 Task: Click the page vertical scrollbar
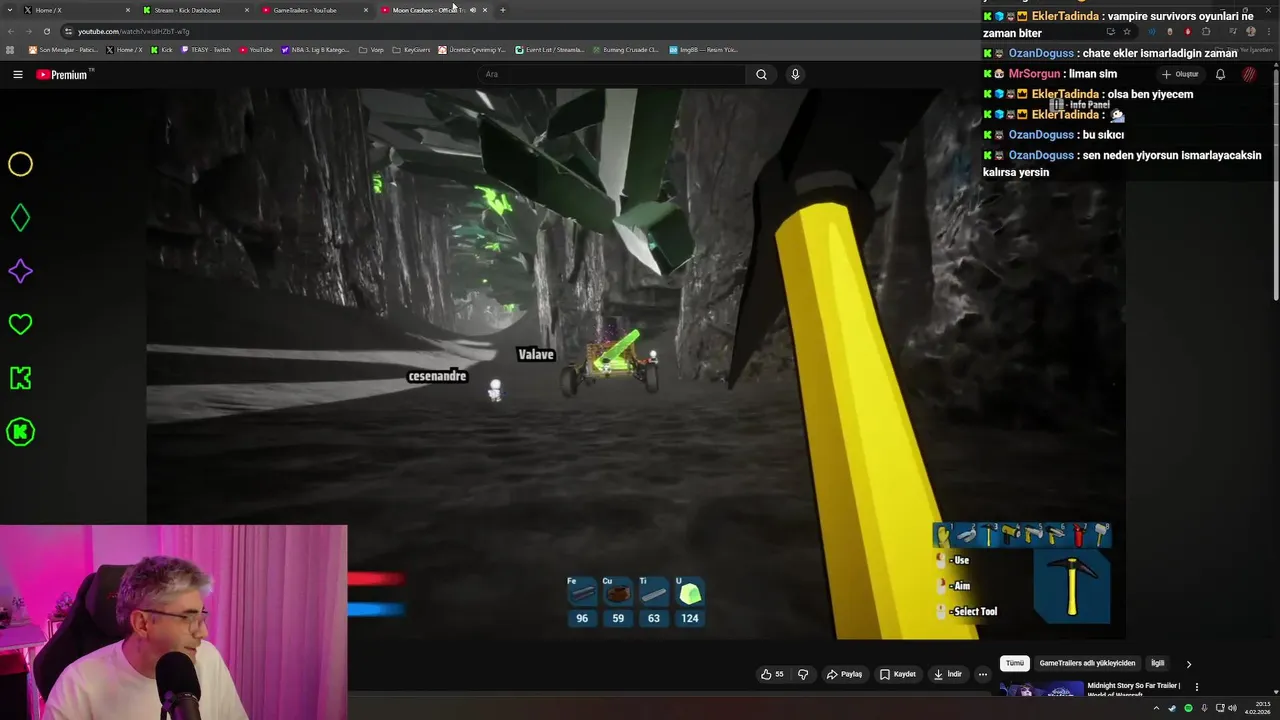point(1275,185)
